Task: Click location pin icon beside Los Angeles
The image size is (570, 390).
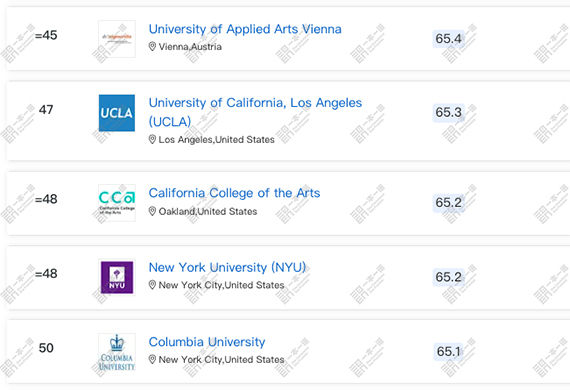Action: (x=152, y=140)
